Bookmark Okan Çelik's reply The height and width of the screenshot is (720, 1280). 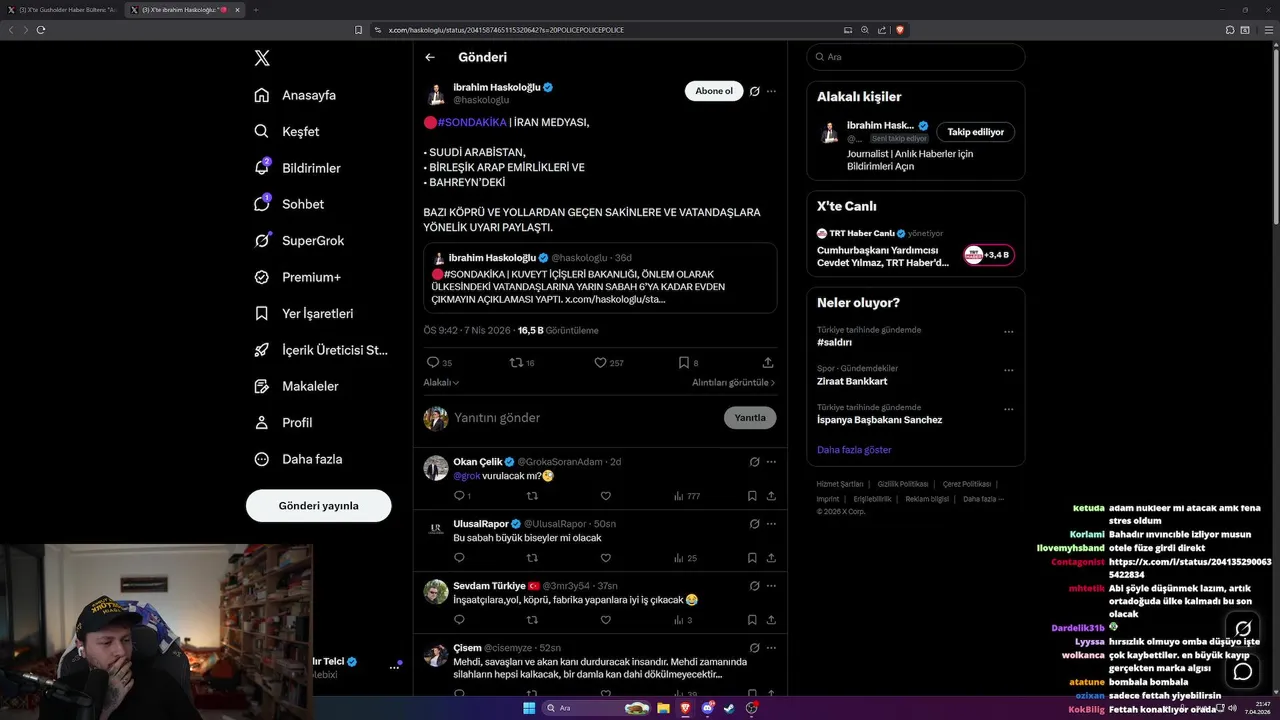pos(752,496)
